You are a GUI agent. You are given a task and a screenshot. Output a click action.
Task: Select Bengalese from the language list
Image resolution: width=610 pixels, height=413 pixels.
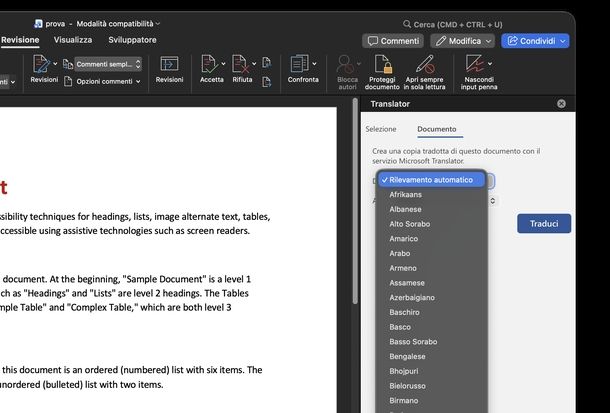pos(431,357)
